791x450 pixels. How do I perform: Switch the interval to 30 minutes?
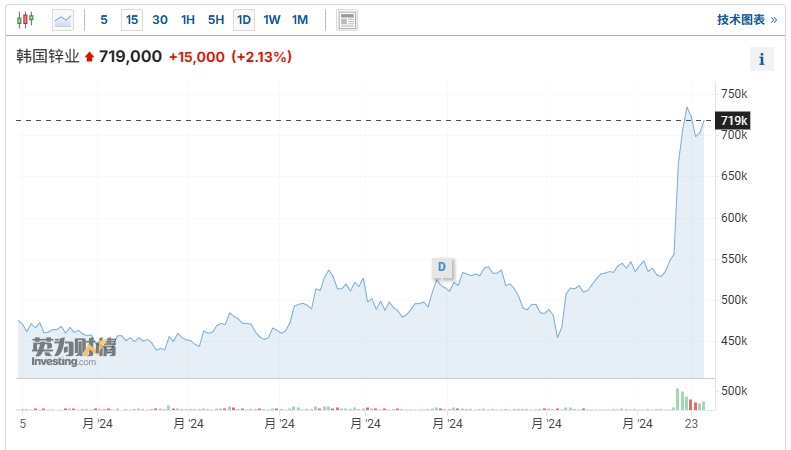[160, 19]
